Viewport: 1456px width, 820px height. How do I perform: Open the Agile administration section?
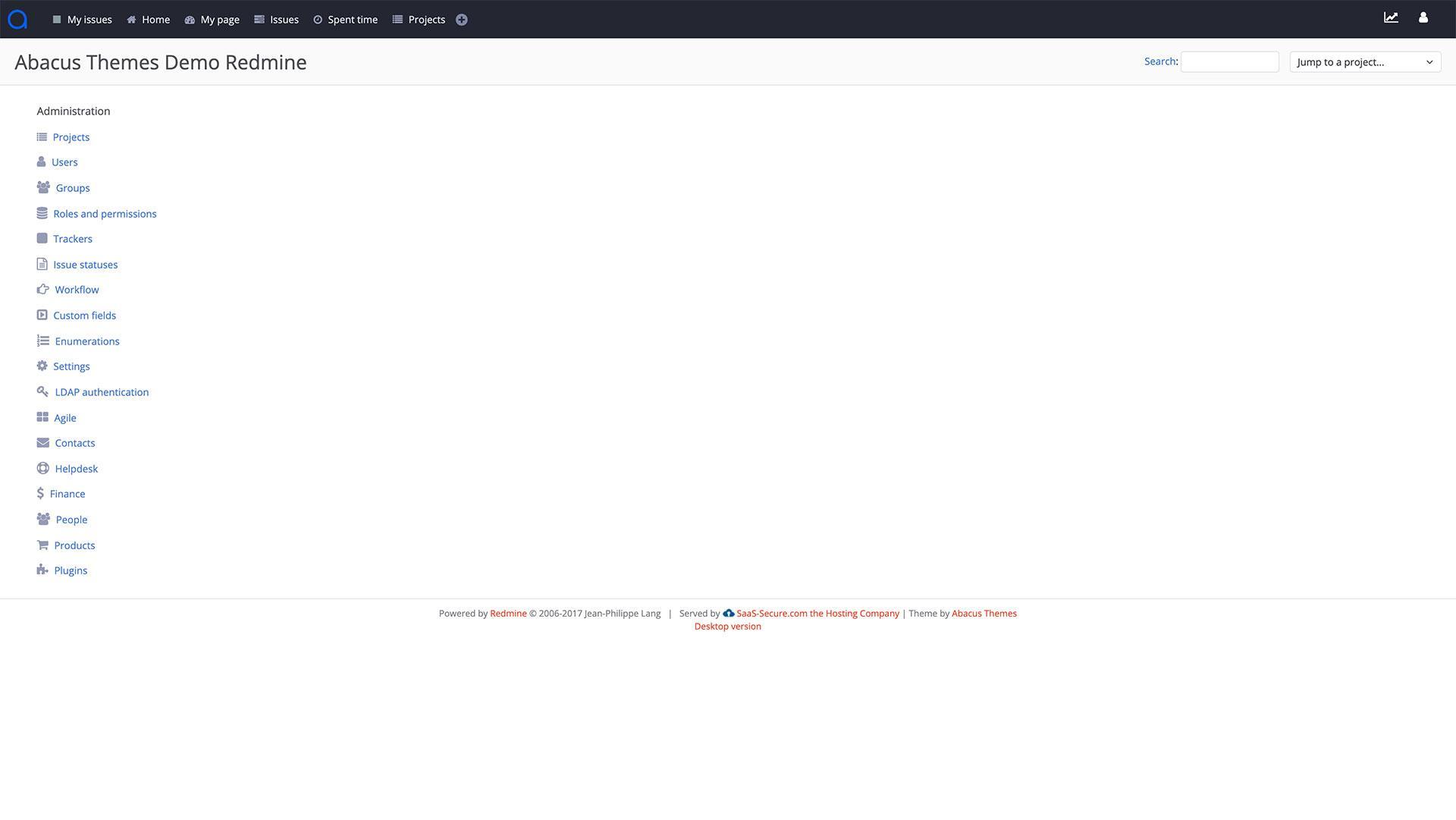(x=65, y=417)
